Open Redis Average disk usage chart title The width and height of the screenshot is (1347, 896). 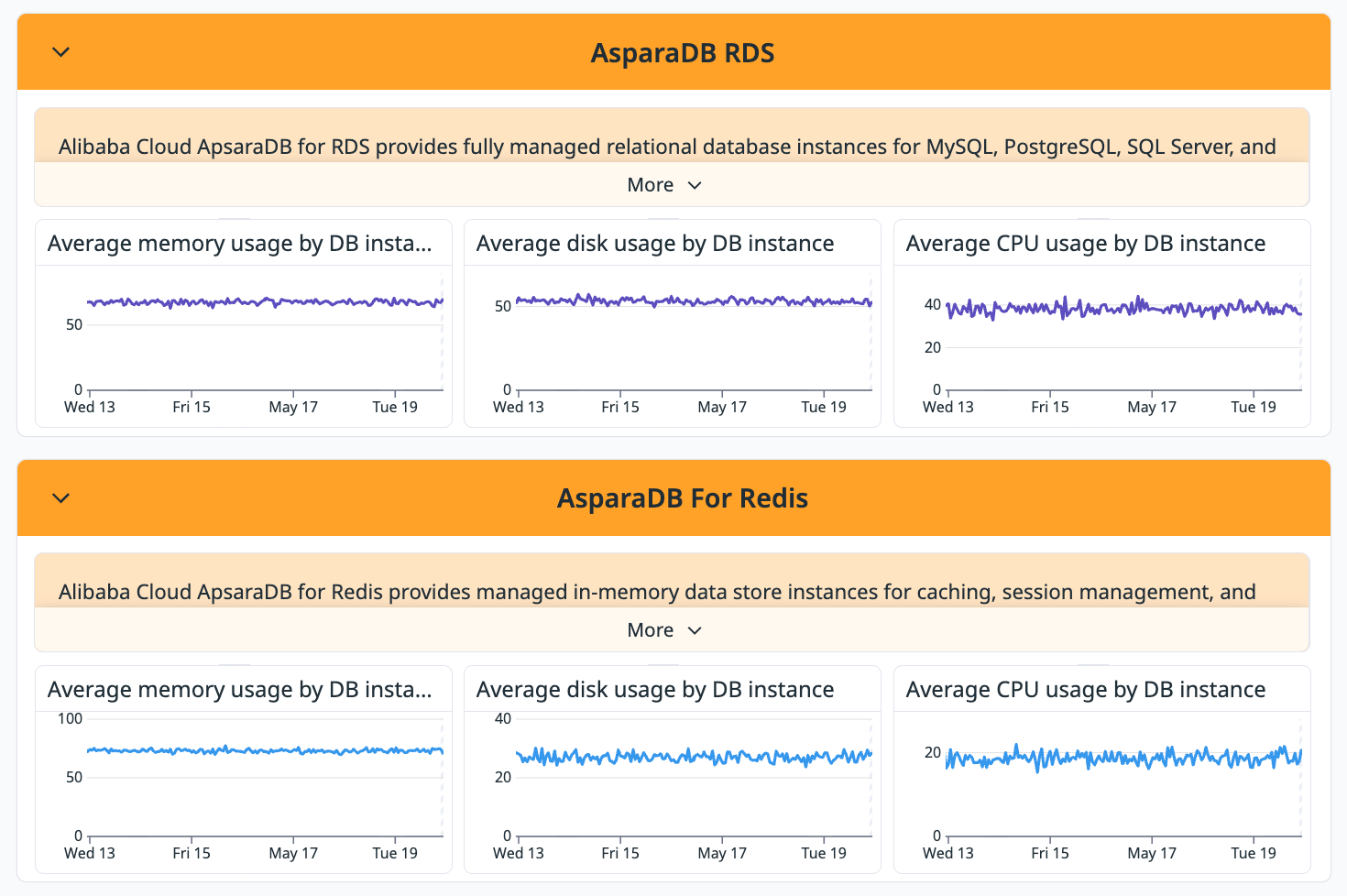655,690
